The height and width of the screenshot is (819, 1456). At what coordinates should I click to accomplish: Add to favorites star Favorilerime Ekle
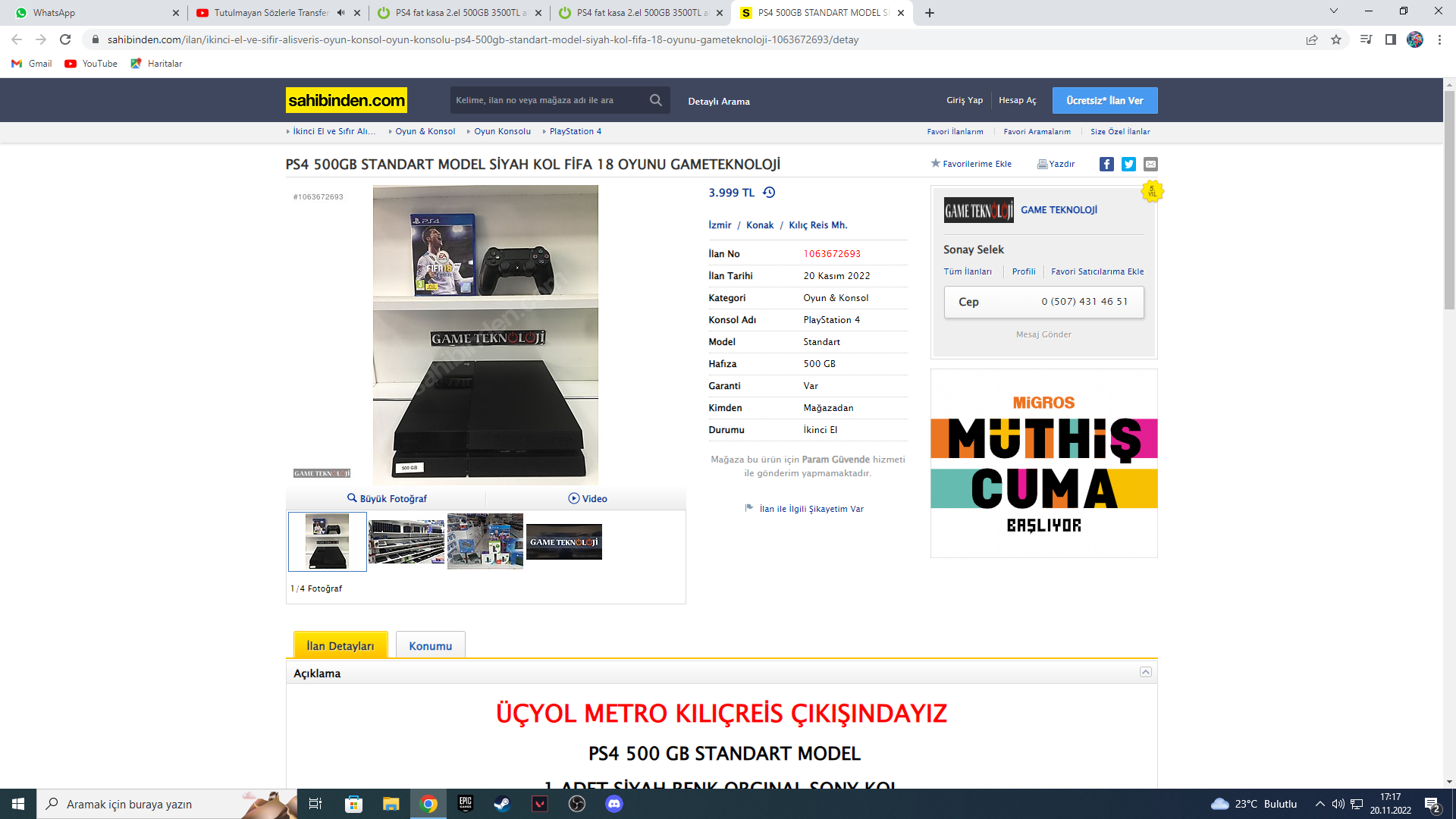pyautogui.click(x=936, y=164)
